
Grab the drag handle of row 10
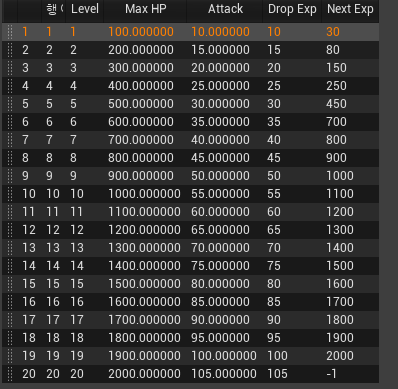[10, 194]
